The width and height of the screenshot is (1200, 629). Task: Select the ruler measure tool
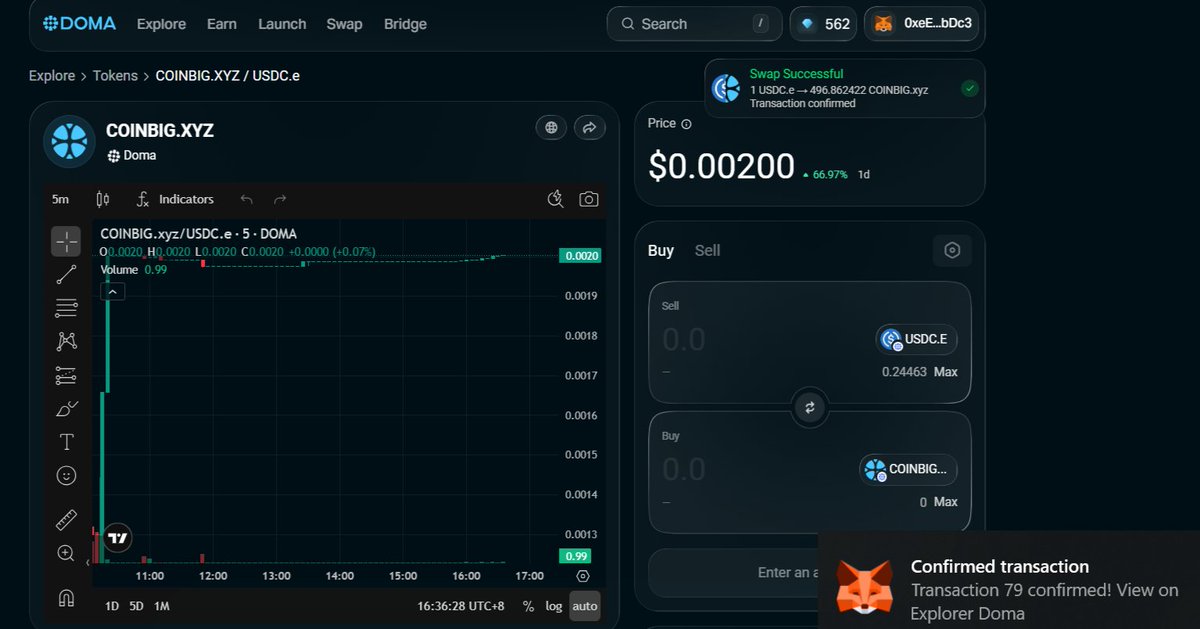click(66, 520)
